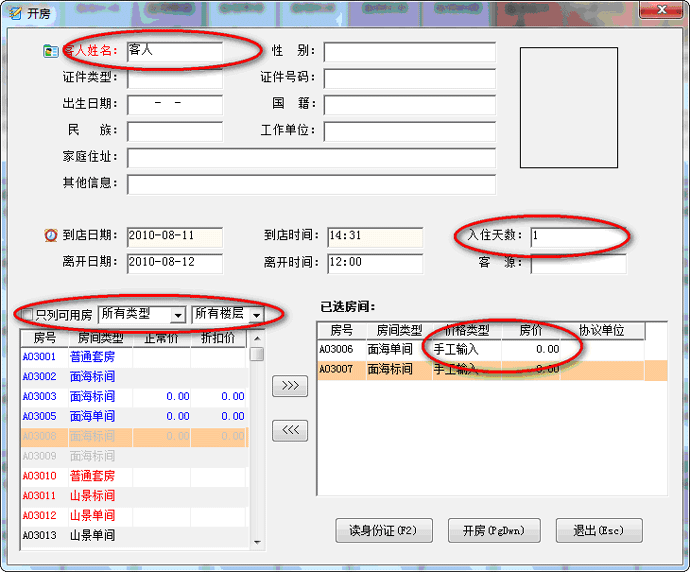Select A03007 in the 已选房间 list

pos(492,370)
